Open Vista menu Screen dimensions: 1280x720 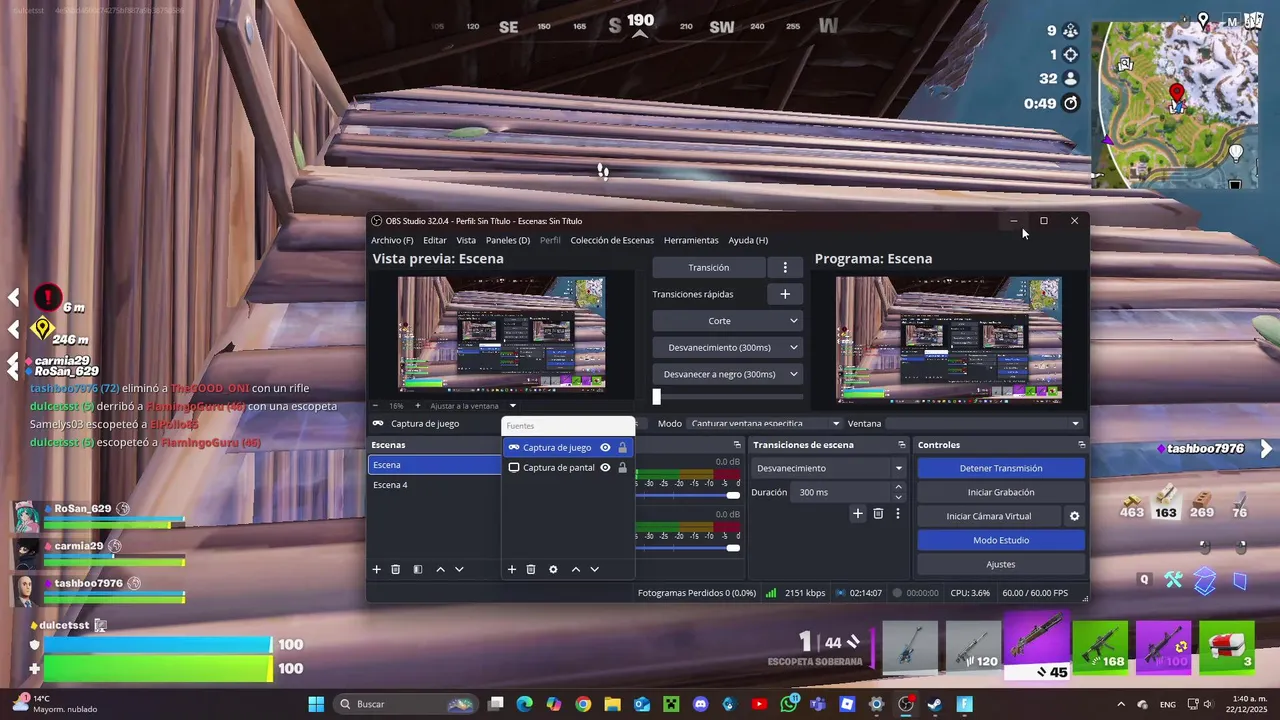coord(466,240)
